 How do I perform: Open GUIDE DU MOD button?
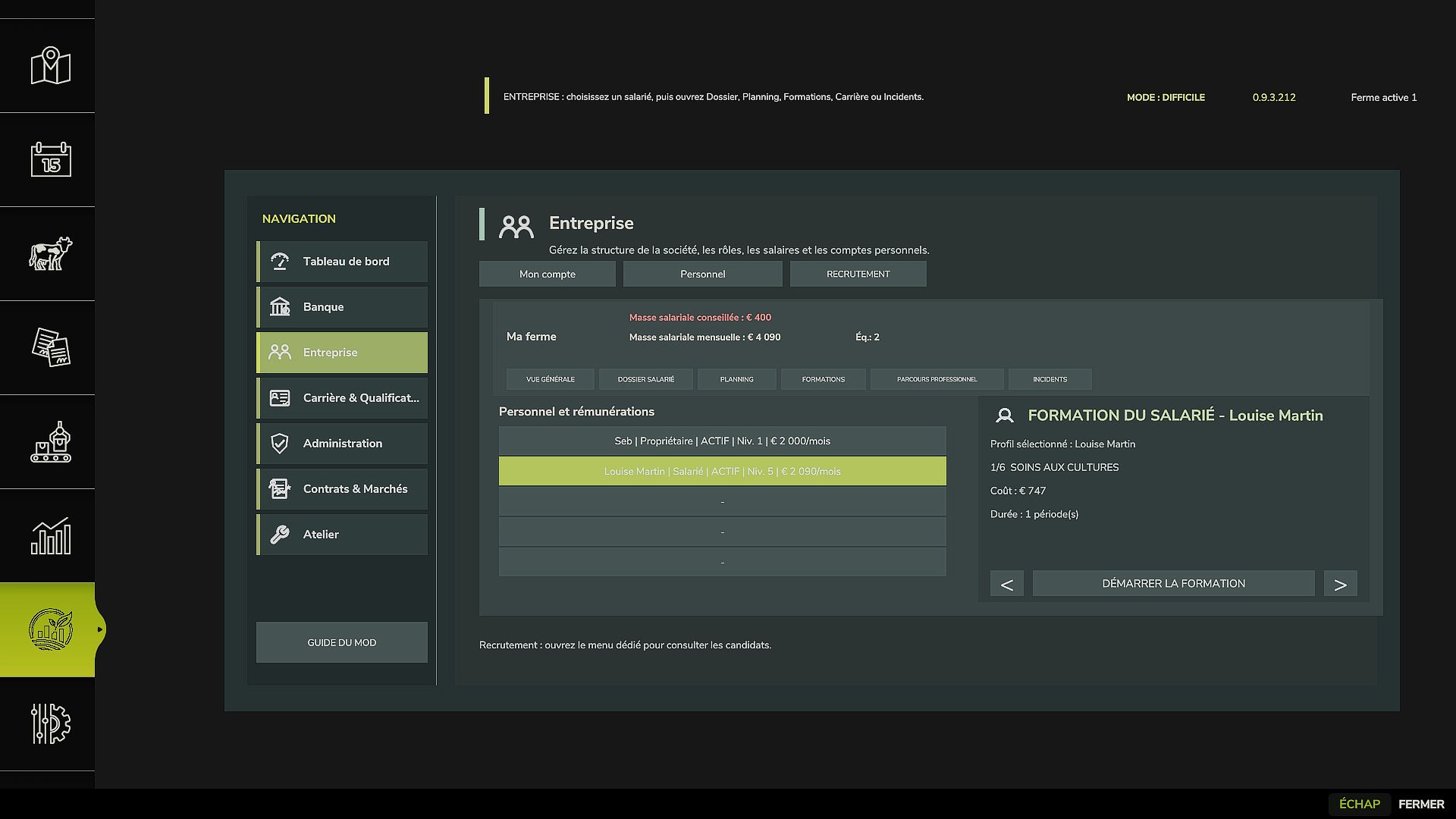pyautogui.click(x=342, y=642)
